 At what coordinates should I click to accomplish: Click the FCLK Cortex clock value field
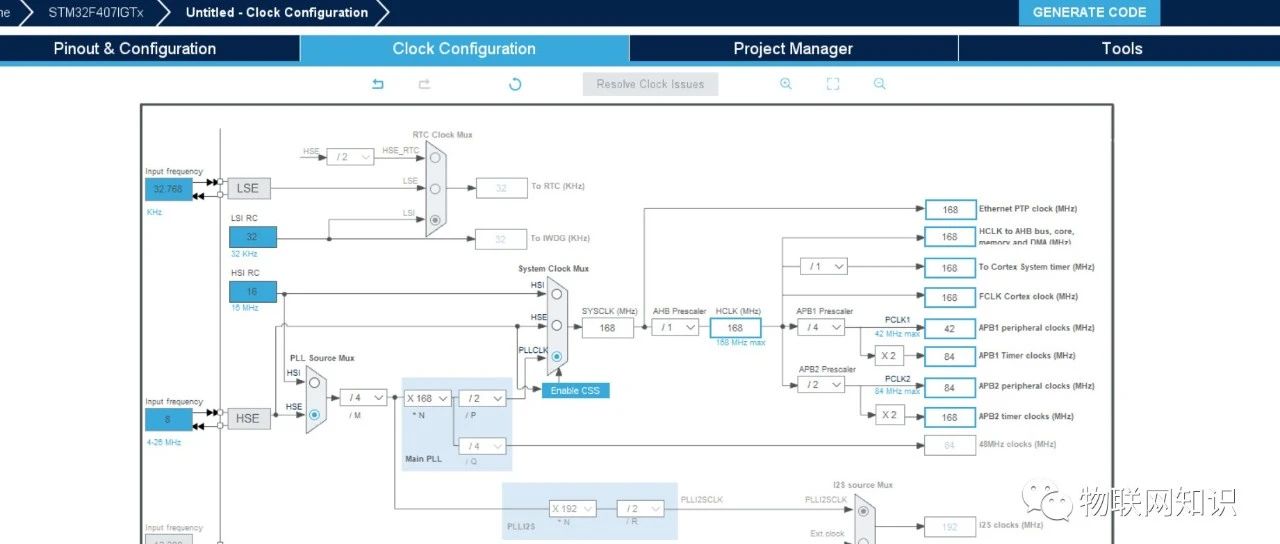point(950,297)
